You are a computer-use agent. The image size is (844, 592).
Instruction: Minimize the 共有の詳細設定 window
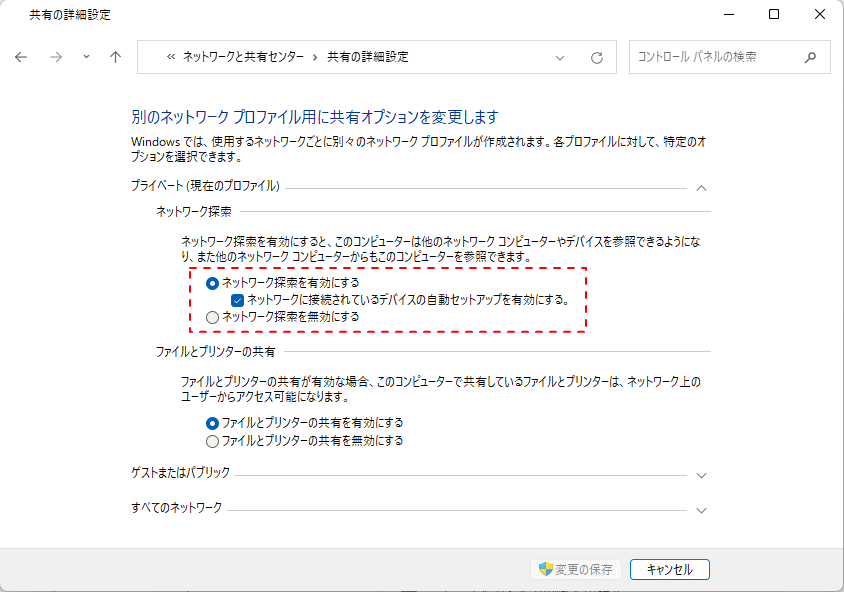[729, 15]
